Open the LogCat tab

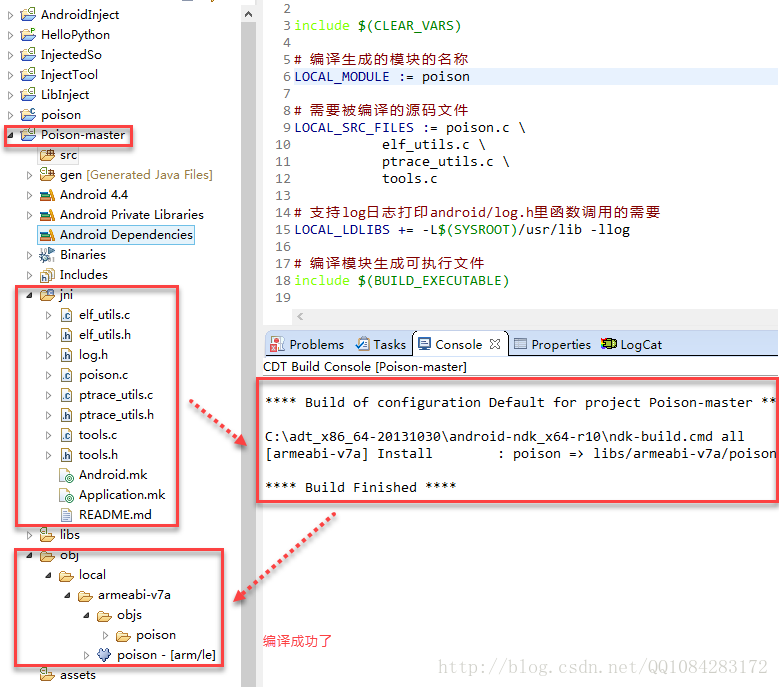(x=631, y=344)
